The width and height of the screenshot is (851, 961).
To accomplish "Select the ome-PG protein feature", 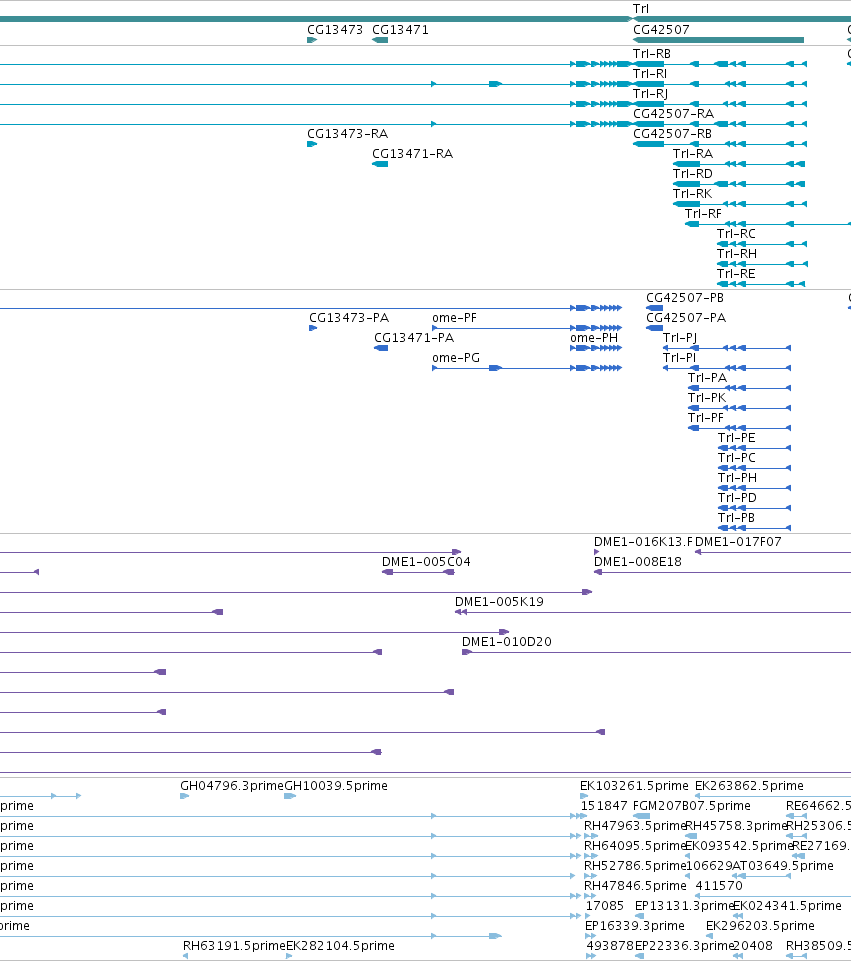I will pos(456,358).
